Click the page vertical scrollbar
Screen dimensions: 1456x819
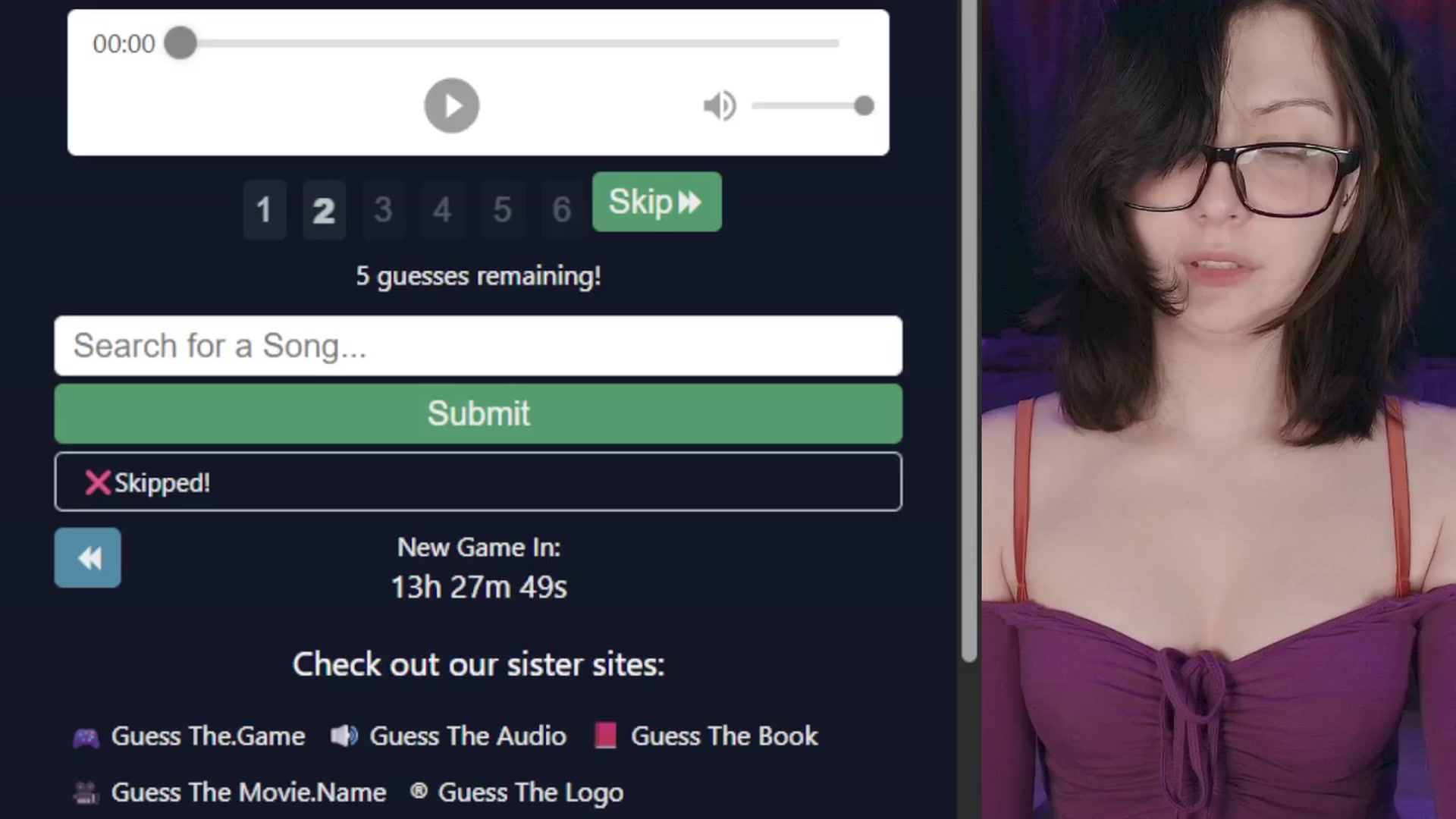[x=969, y=331]
